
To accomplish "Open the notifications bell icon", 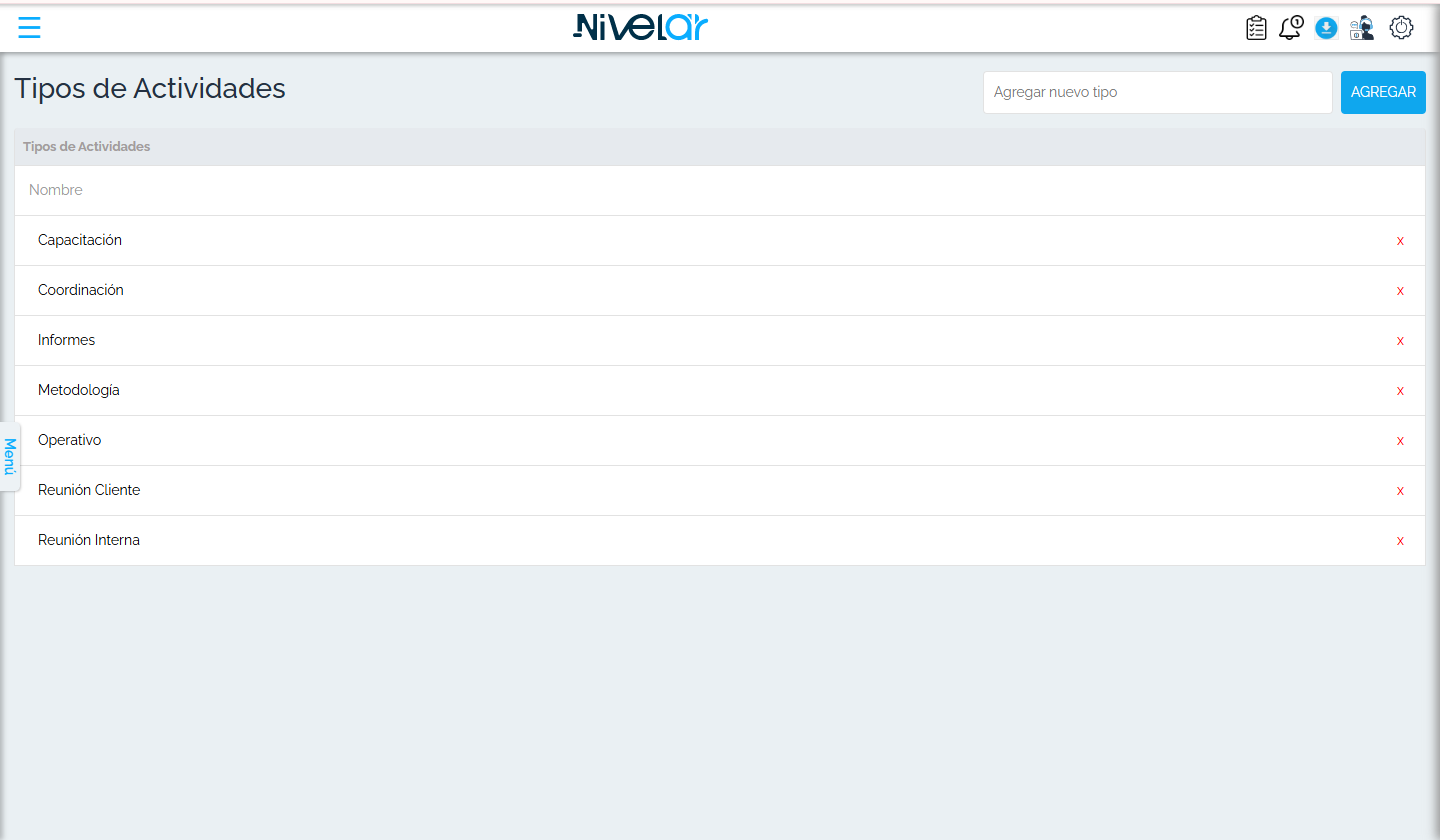I will (1291, 28).
